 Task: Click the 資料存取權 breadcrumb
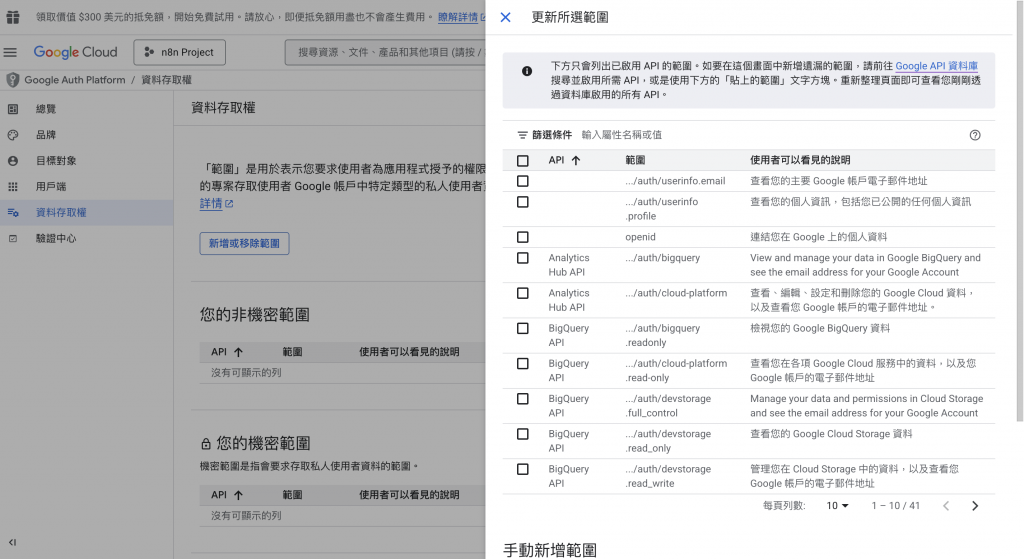[167, 80]
